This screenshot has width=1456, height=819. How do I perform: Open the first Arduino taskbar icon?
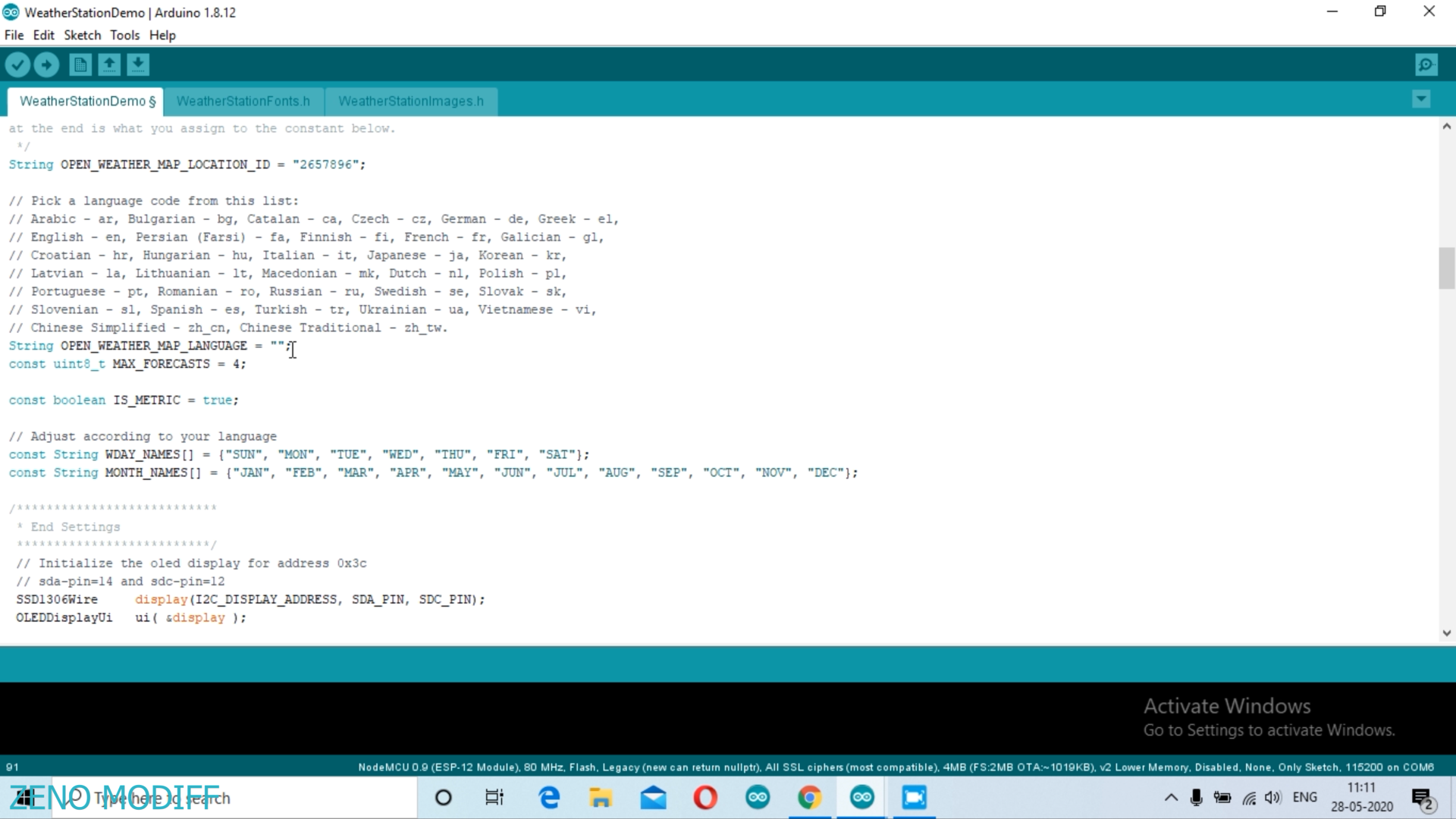pyautogui.click(x=758, y=798)
